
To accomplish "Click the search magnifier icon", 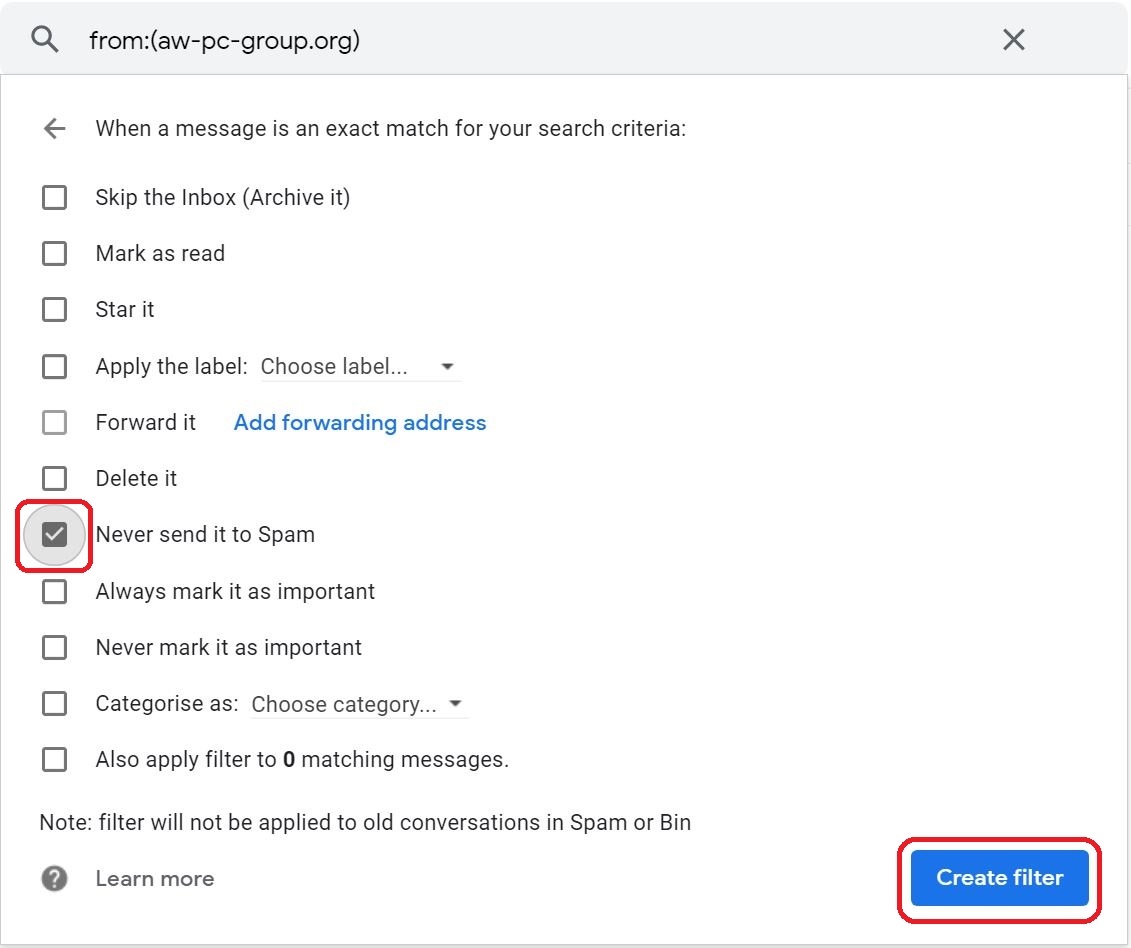I will coord(45,39).
